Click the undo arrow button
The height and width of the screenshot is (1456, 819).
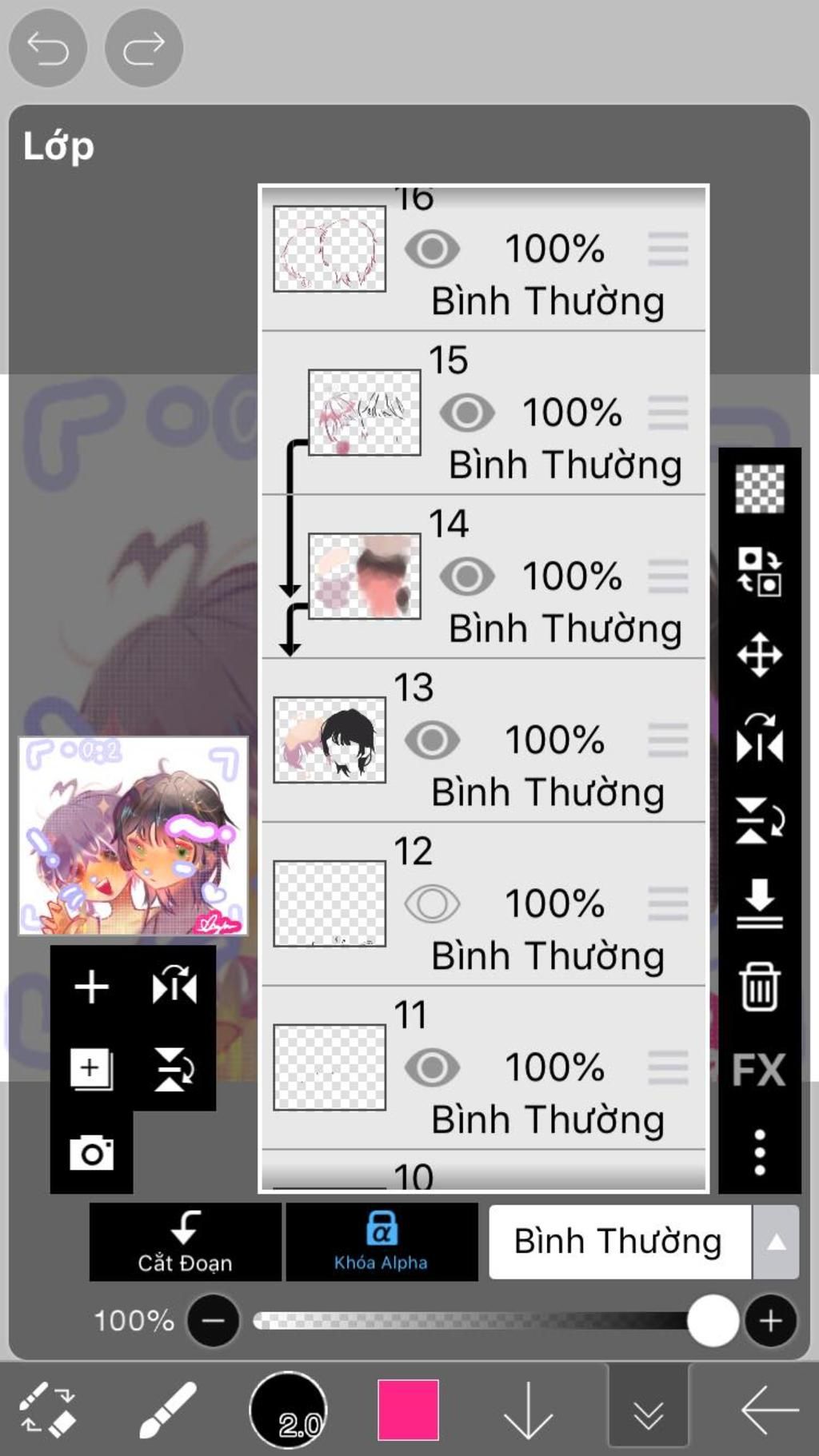47,48
